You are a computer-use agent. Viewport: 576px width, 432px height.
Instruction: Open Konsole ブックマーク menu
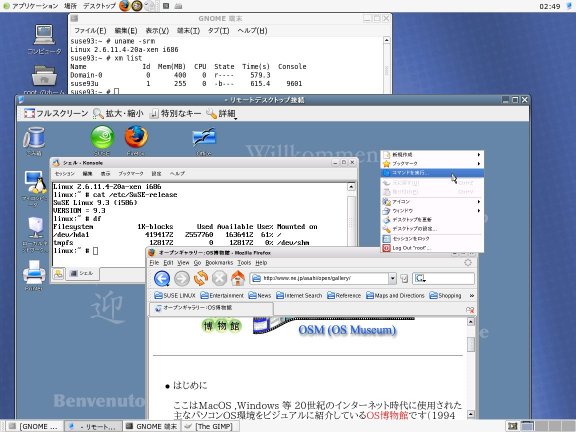(131, 173)
